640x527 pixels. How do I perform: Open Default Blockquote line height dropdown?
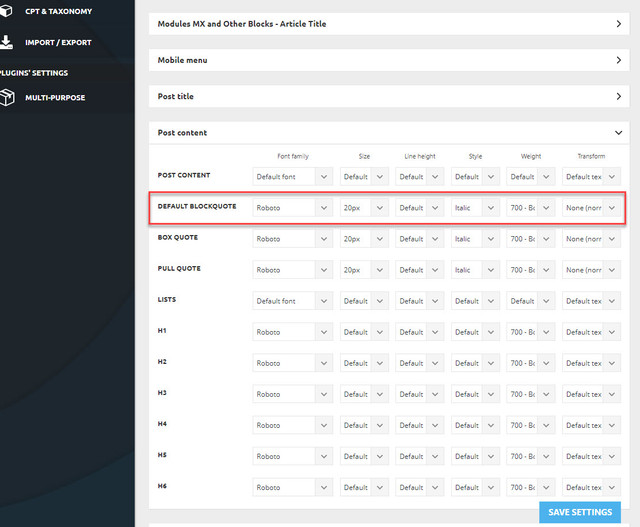point(420,208)
